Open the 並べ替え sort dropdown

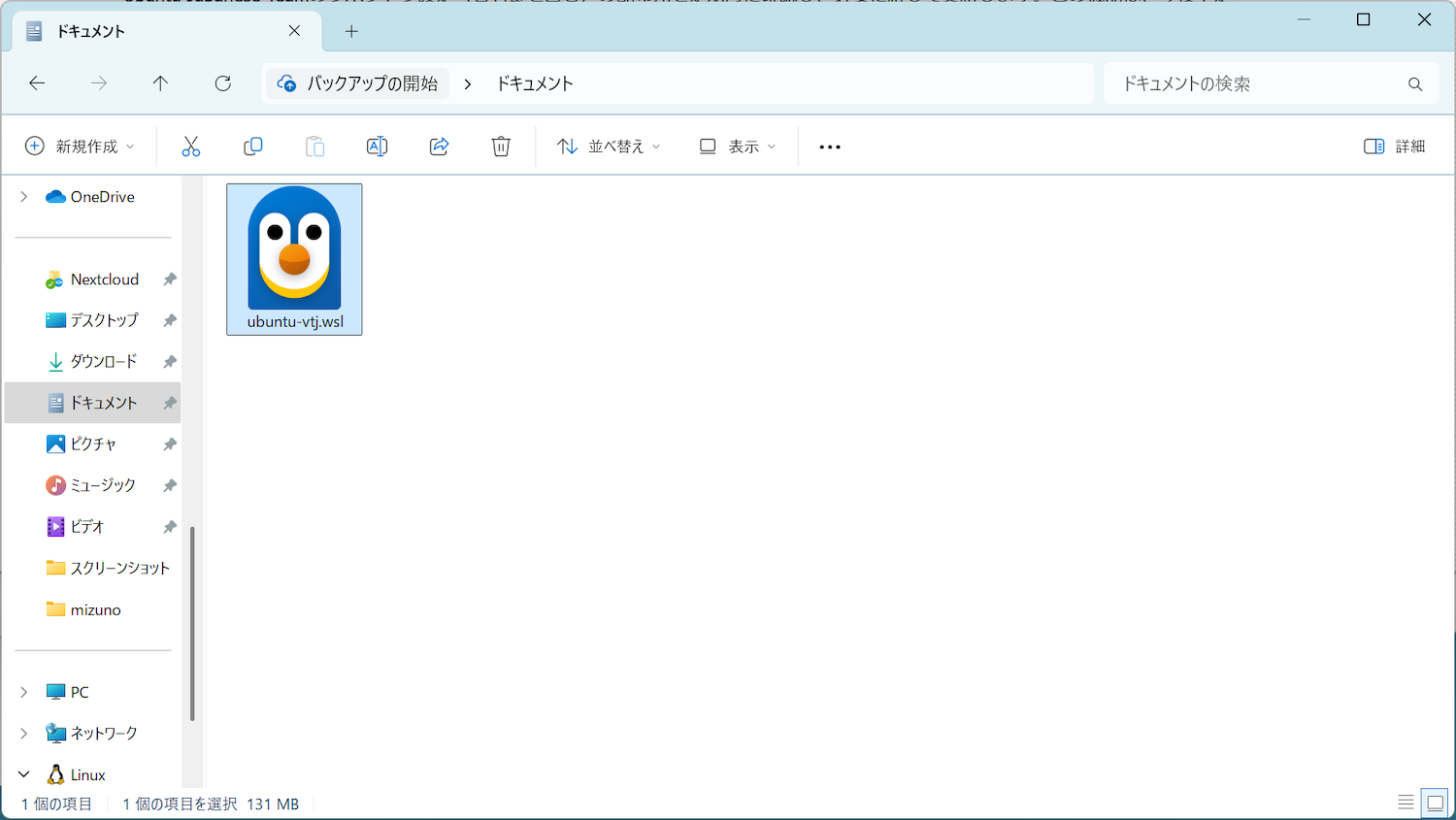pos(609,147)
